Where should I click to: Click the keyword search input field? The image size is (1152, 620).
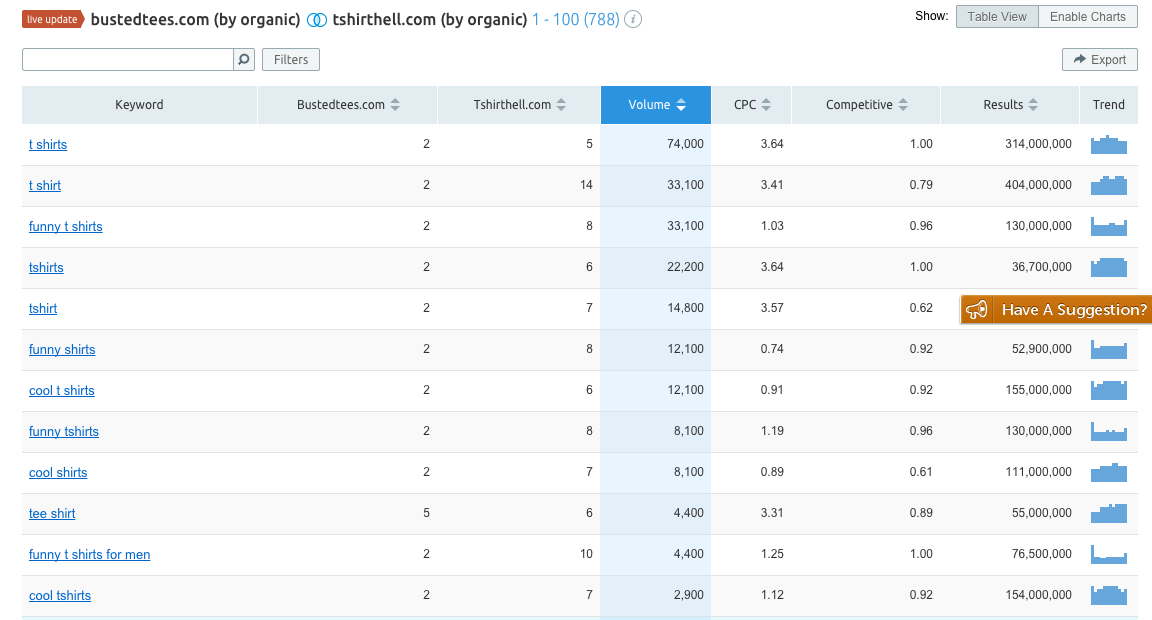[x=128, y=60]
